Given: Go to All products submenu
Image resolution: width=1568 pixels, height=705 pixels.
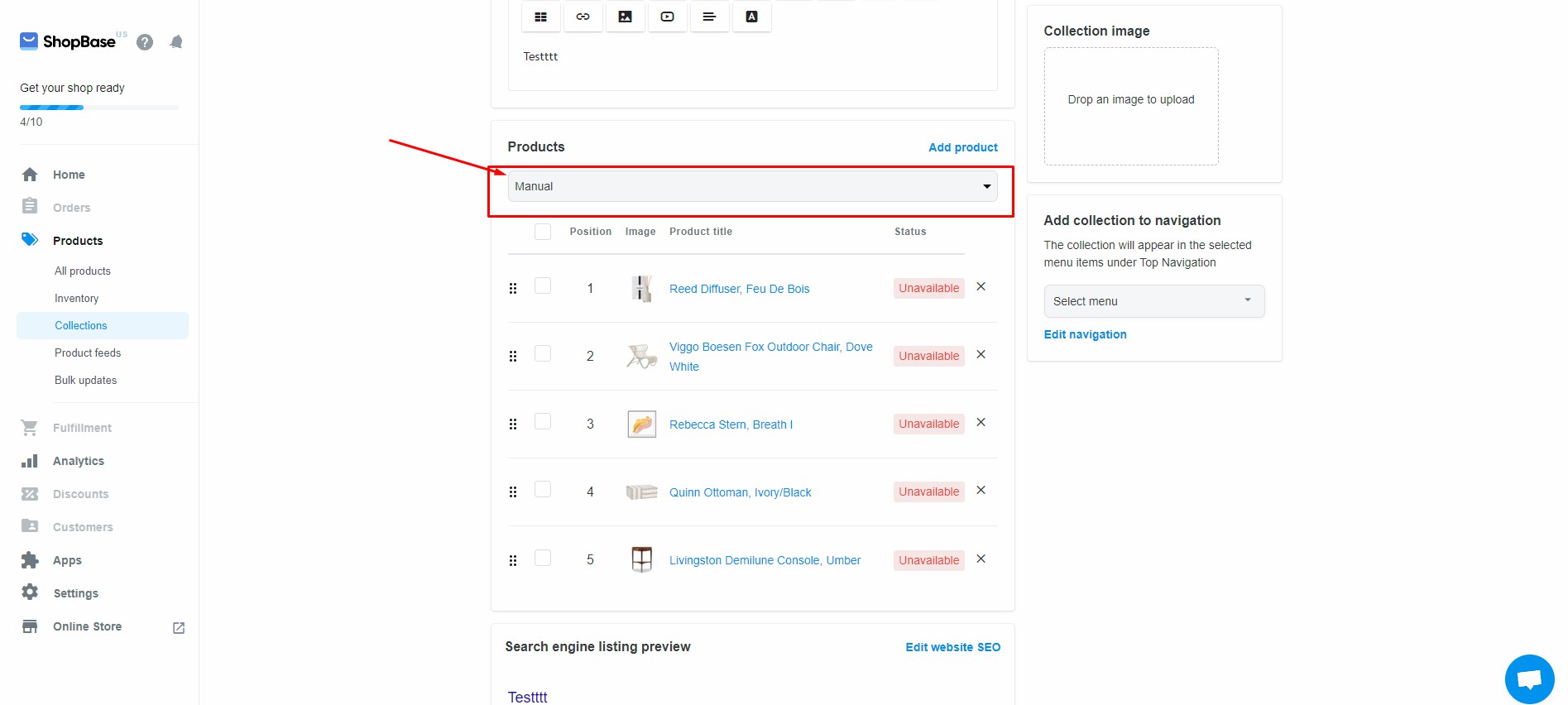Looking at the screenshot, I should [83, 271].
